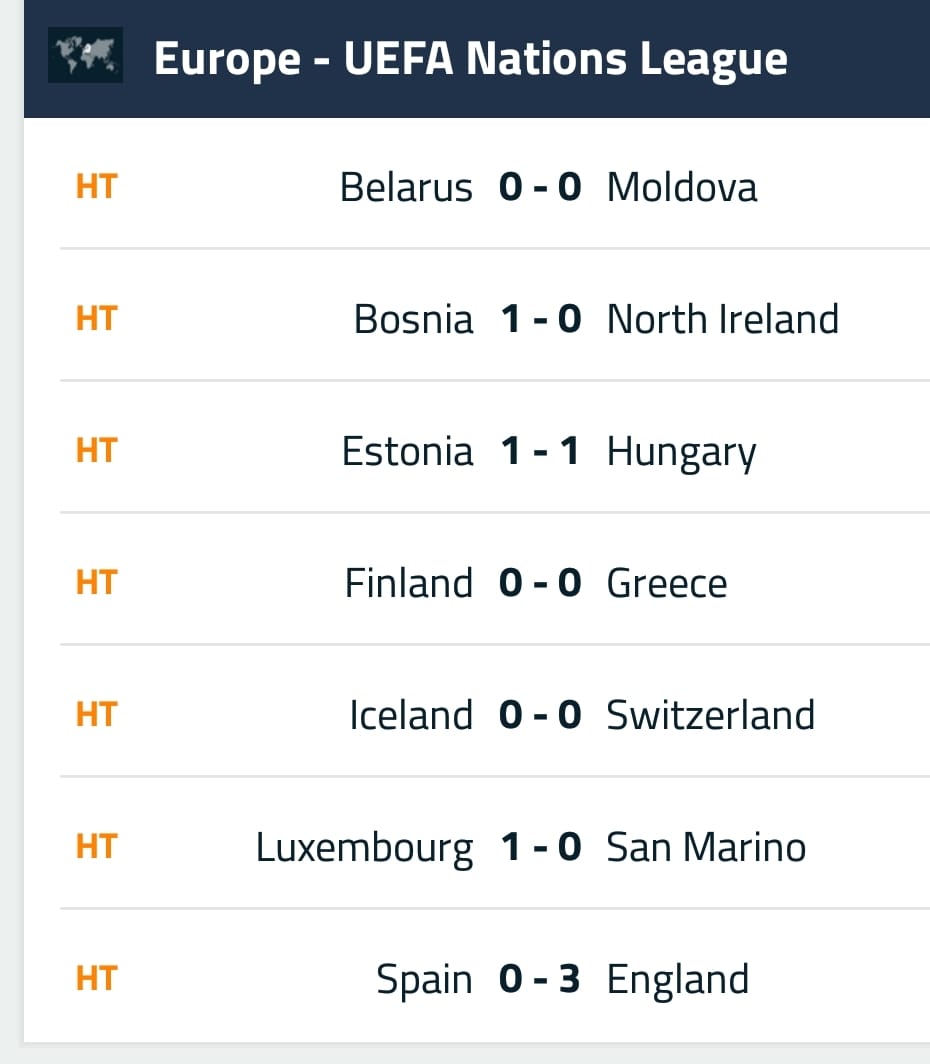The height and width of the screenshot is (1064, 930).
Task: Open Spain 0 - 3 England score
Action: [540, 978]
